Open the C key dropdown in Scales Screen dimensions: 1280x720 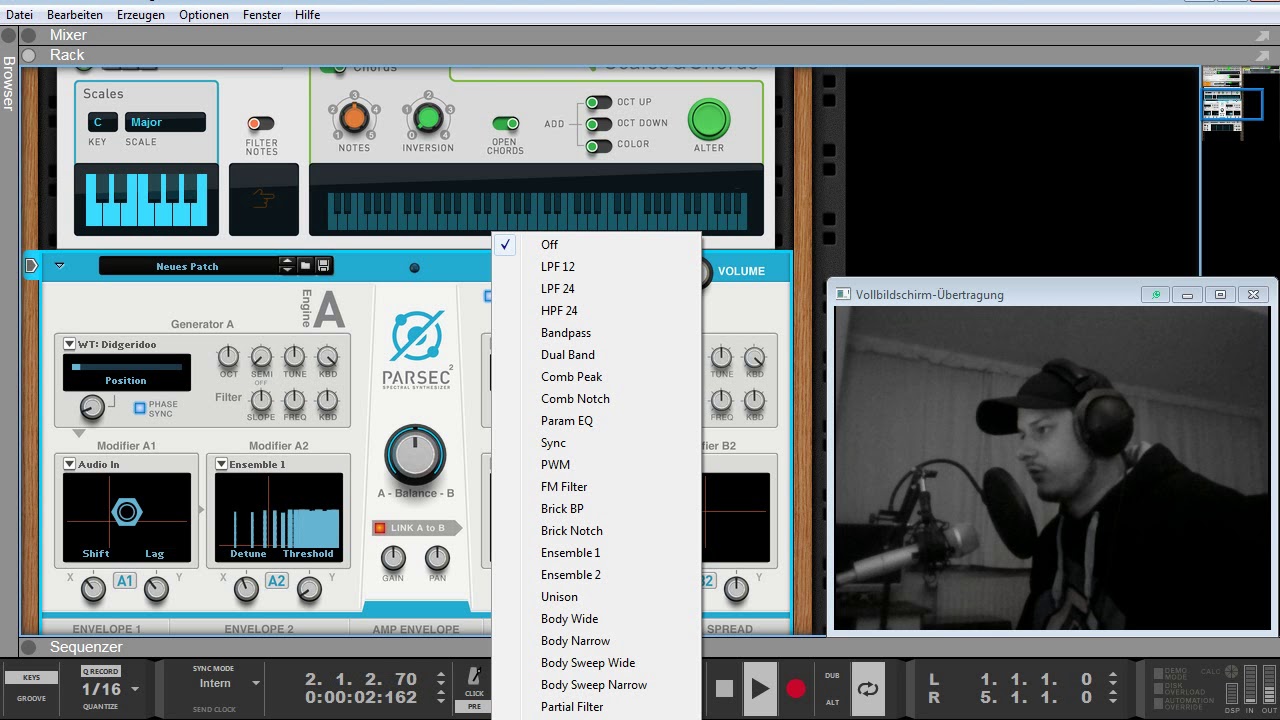point(102,122)
